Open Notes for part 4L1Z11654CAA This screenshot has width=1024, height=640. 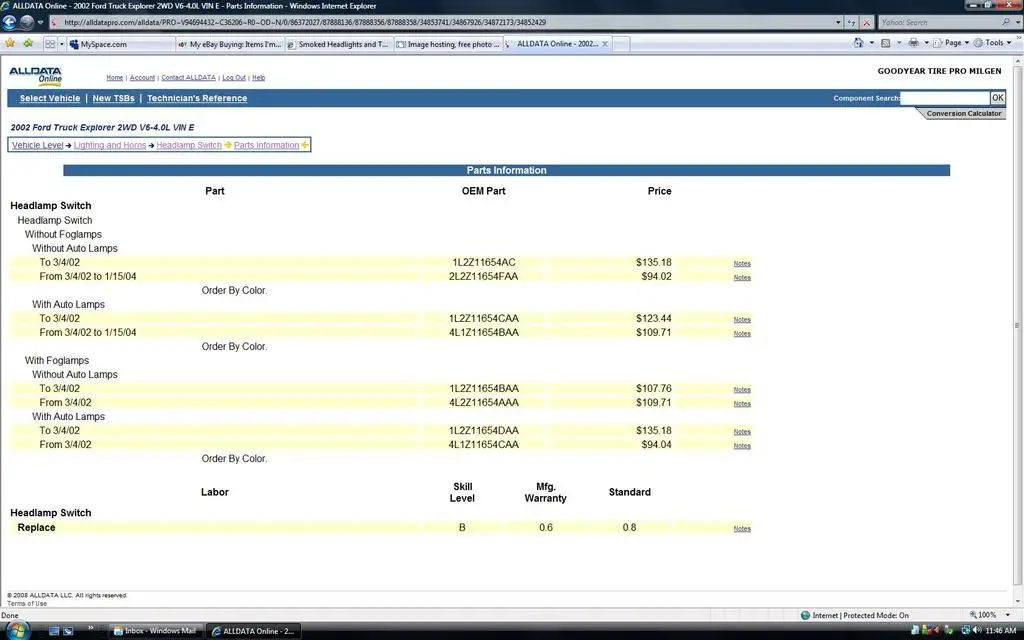(742, 445)
